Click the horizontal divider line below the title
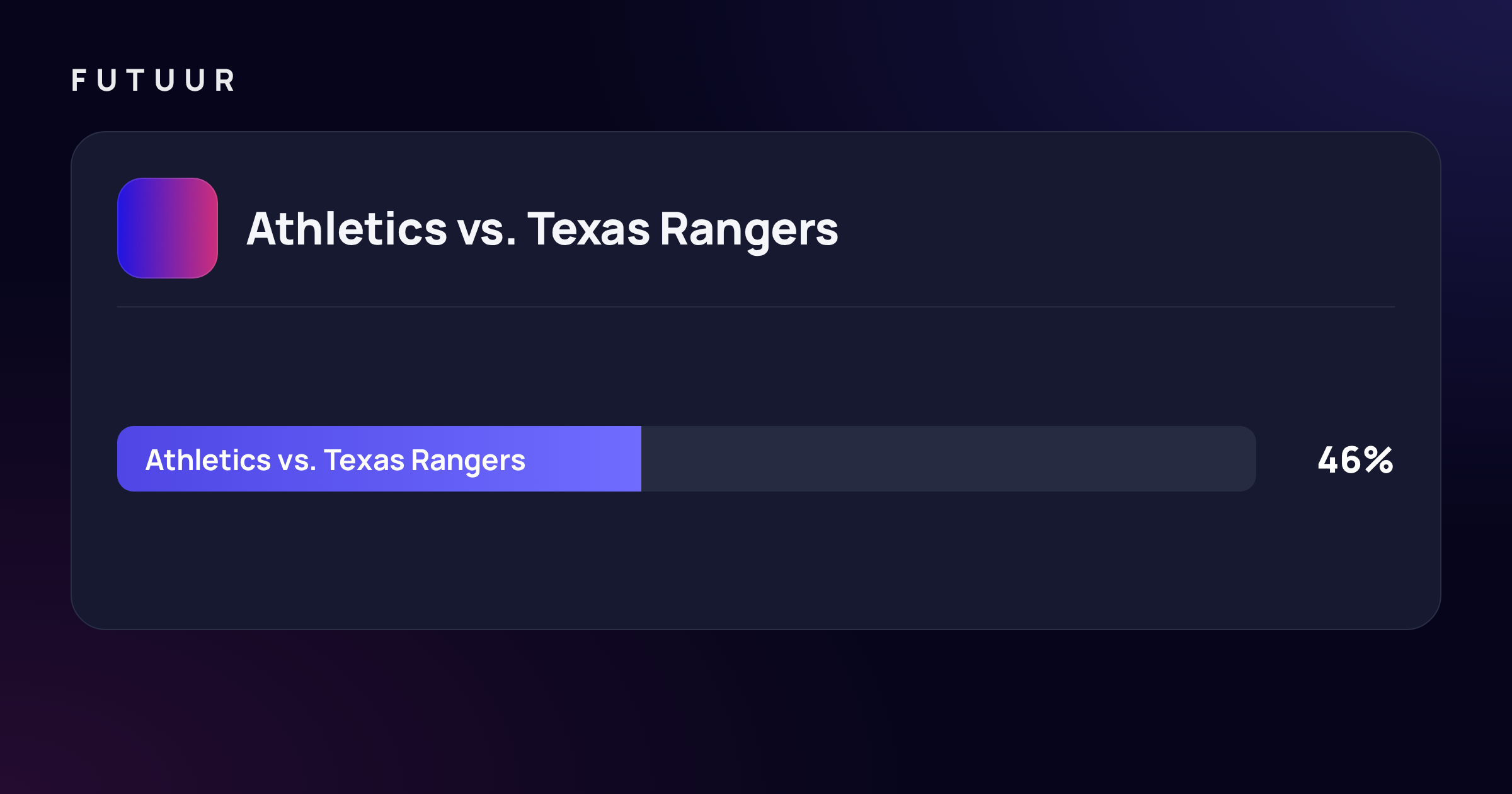This screenshot has width=1512, height=794. (x=756, y=307)
